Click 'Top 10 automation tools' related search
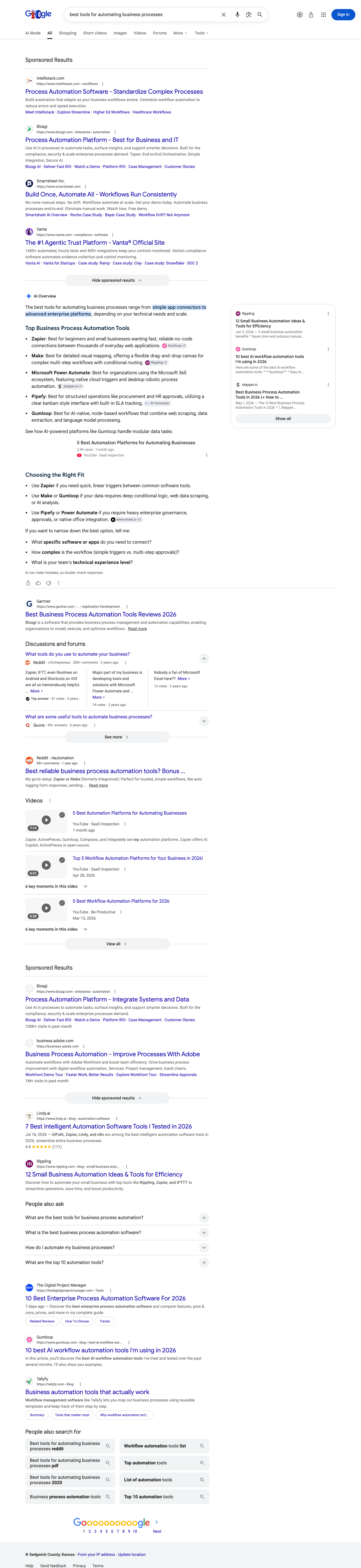Screen dimensions: 361x1568 click(x=164, y=1497)
